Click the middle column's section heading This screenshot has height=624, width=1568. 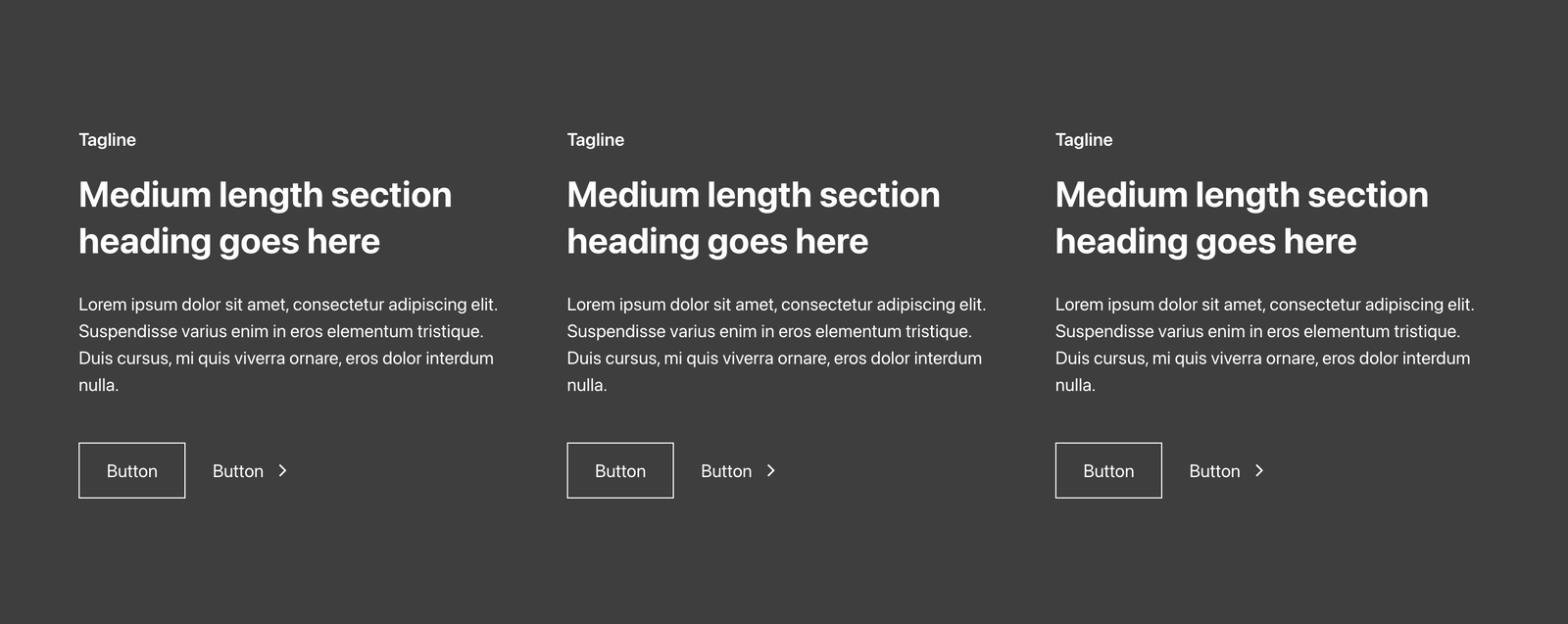[x=753, y=217]
